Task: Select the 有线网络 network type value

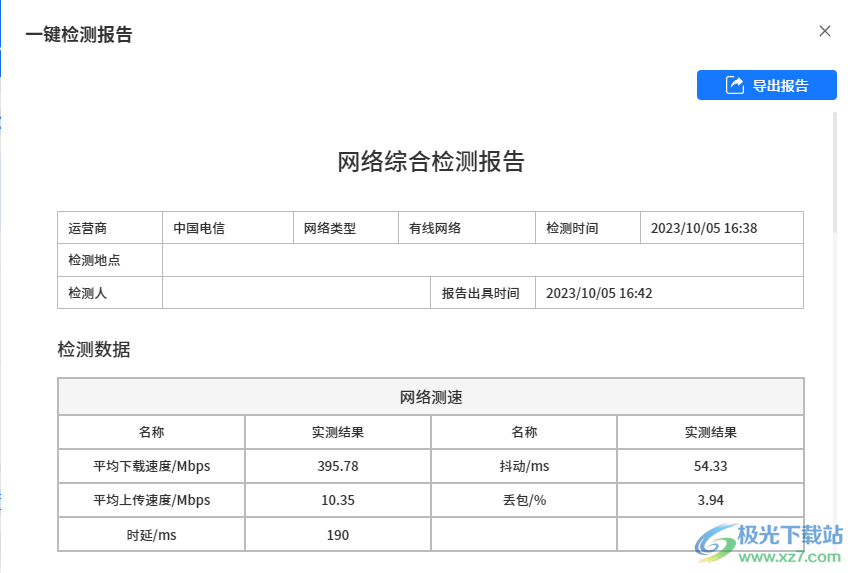Action: point(467,228)
